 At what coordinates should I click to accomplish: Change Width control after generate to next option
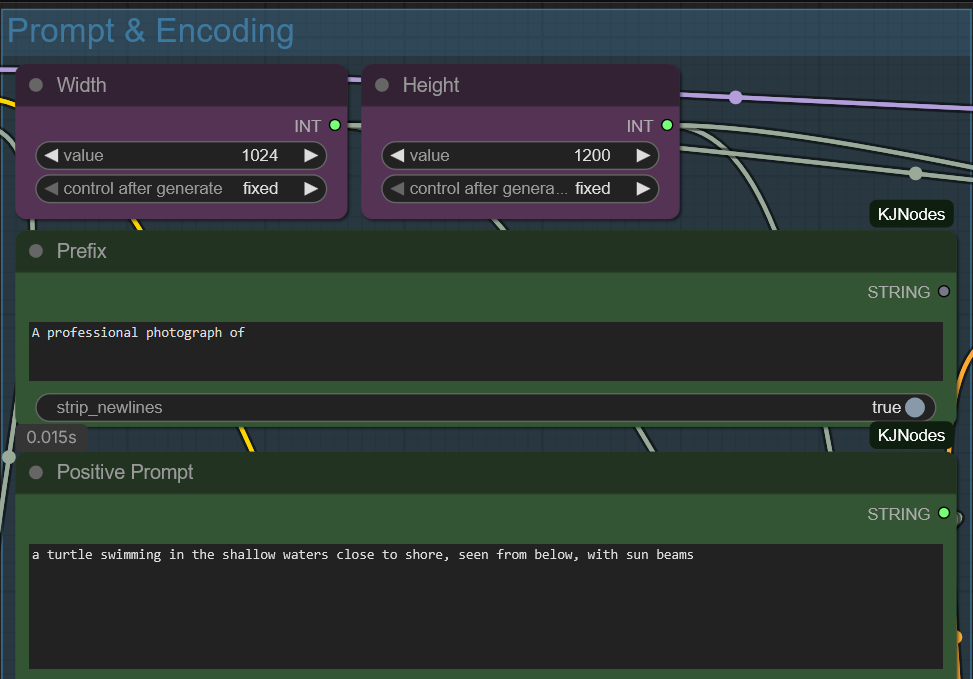click(311, 189)
